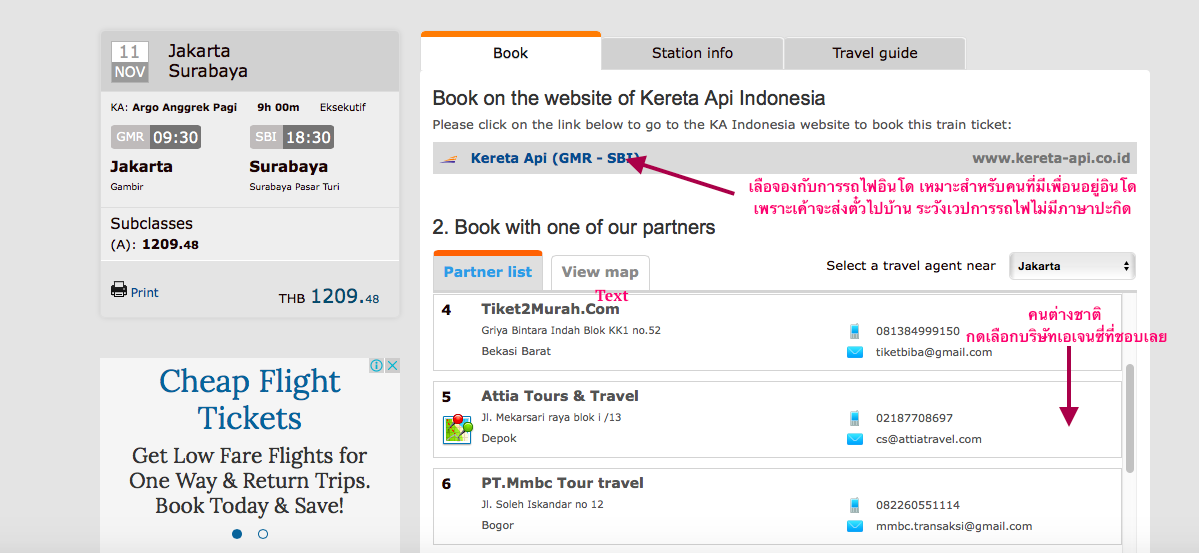Screen dimensions: 1199x553
Task: Click the train name Argo Anggrek Pagi
Action: [x=184, y=107]
